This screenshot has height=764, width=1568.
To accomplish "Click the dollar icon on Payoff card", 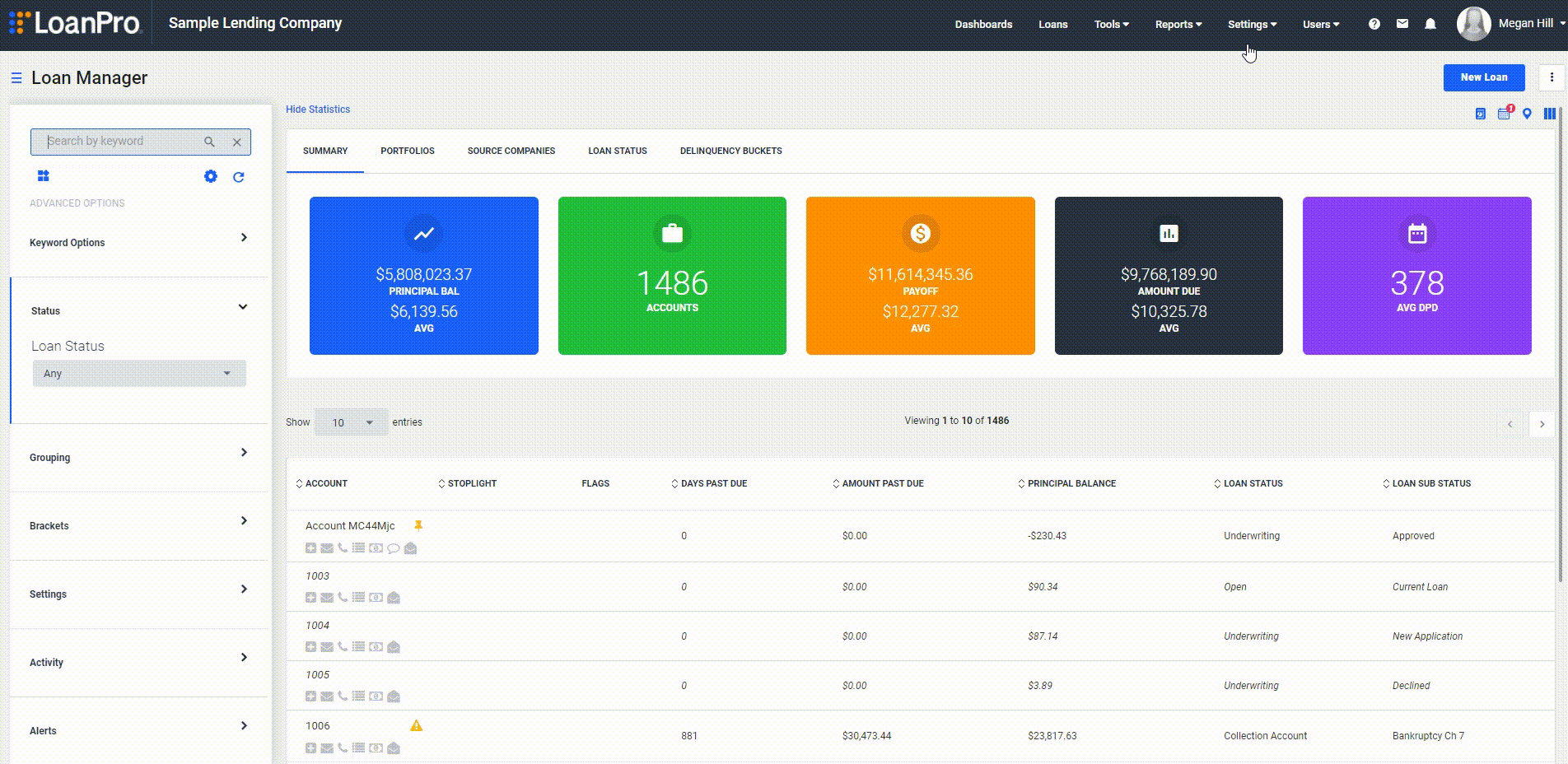I will coord(921,234).
